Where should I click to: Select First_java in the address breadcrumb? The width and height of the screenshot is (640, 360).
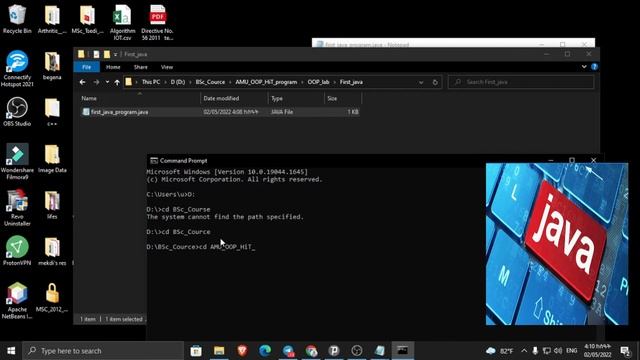[x=351, y=82]
